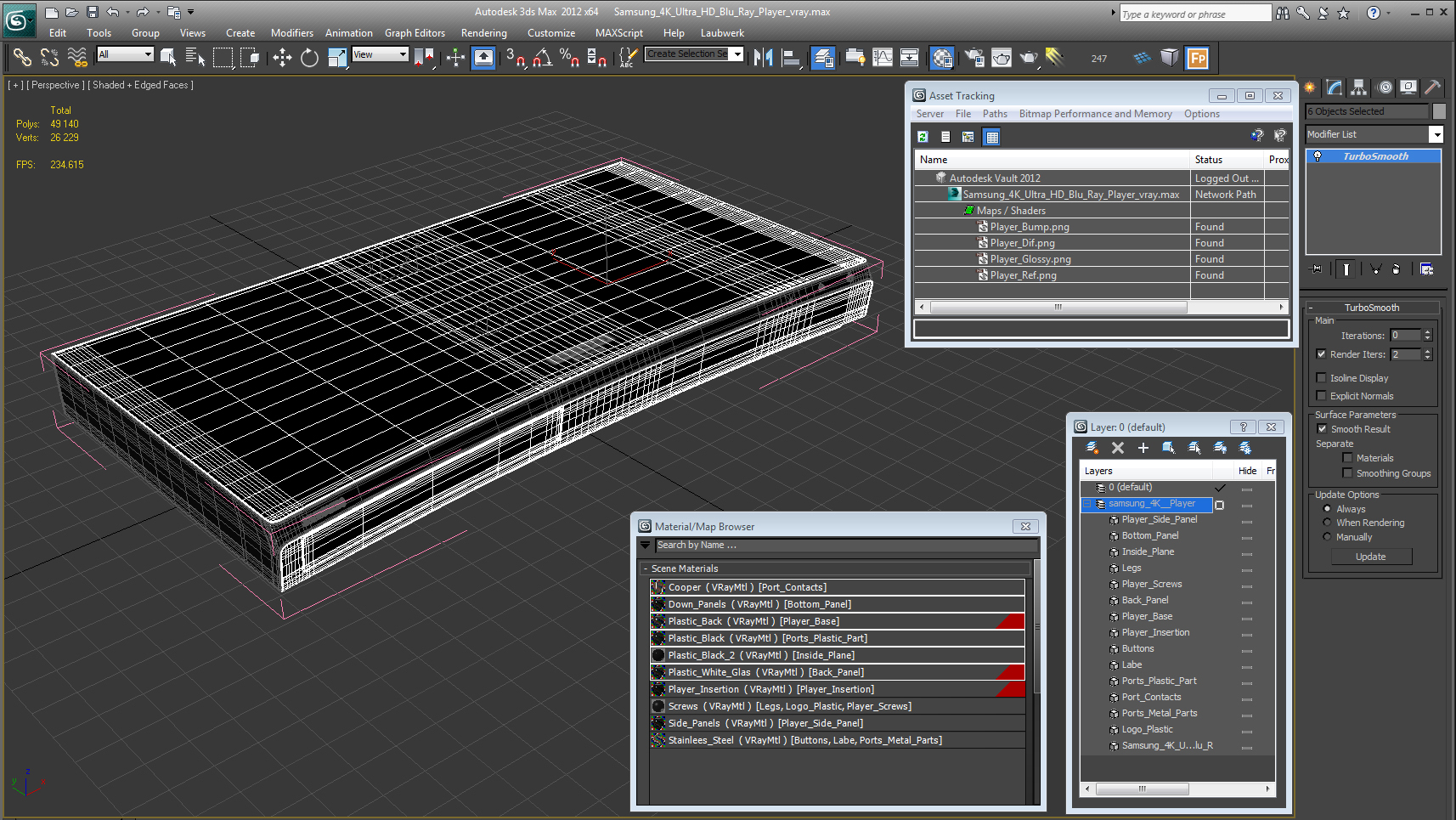Open the Modifier List dropdown

coord(1436,134)
